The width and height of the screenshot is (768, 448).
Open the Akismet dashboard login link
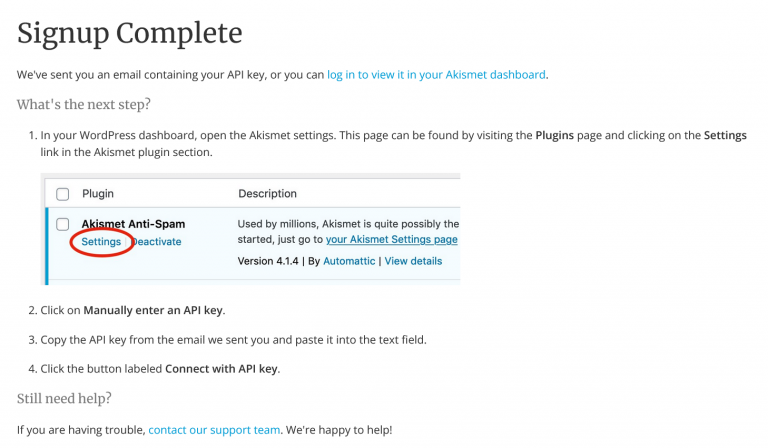pyautogui.click(x=436, y=75)
